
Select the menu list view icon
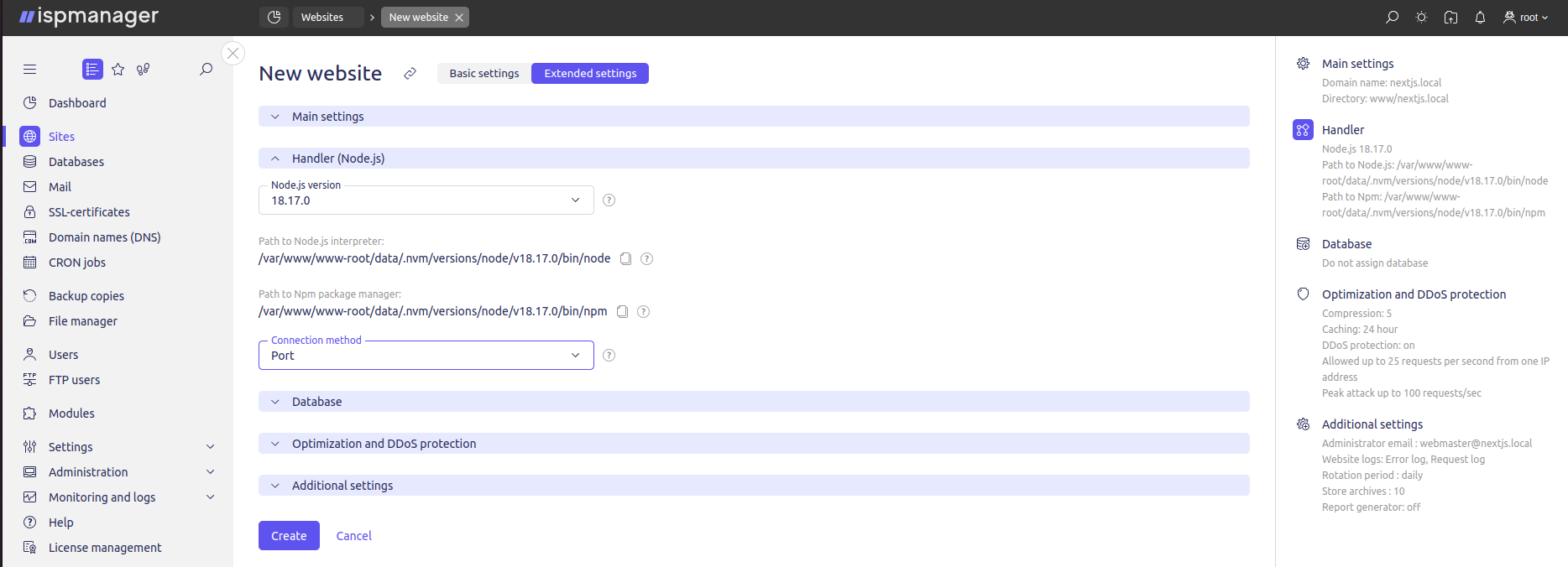pos(92,70)
